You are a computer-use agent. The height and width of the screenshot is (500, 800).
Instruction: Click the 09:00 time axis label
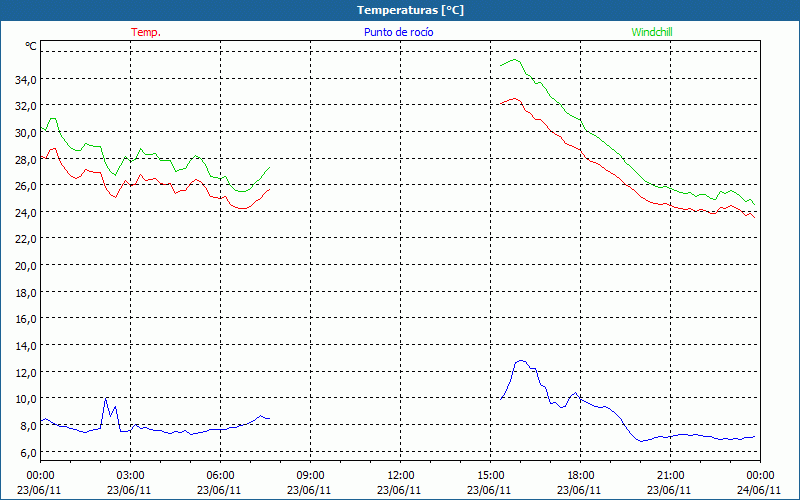[x=310, y=476]
